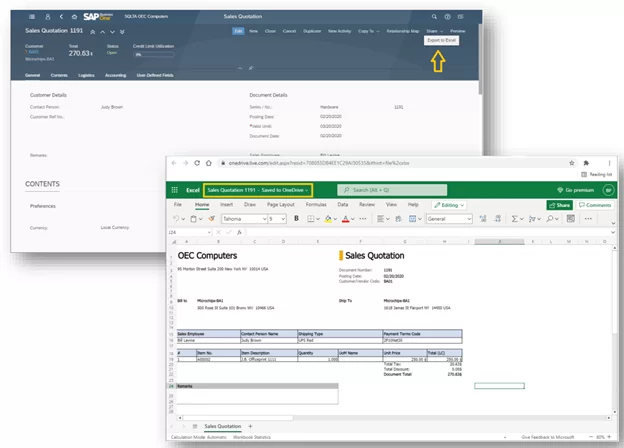Click New Activity in SAP toolbar

coord(339,31)
